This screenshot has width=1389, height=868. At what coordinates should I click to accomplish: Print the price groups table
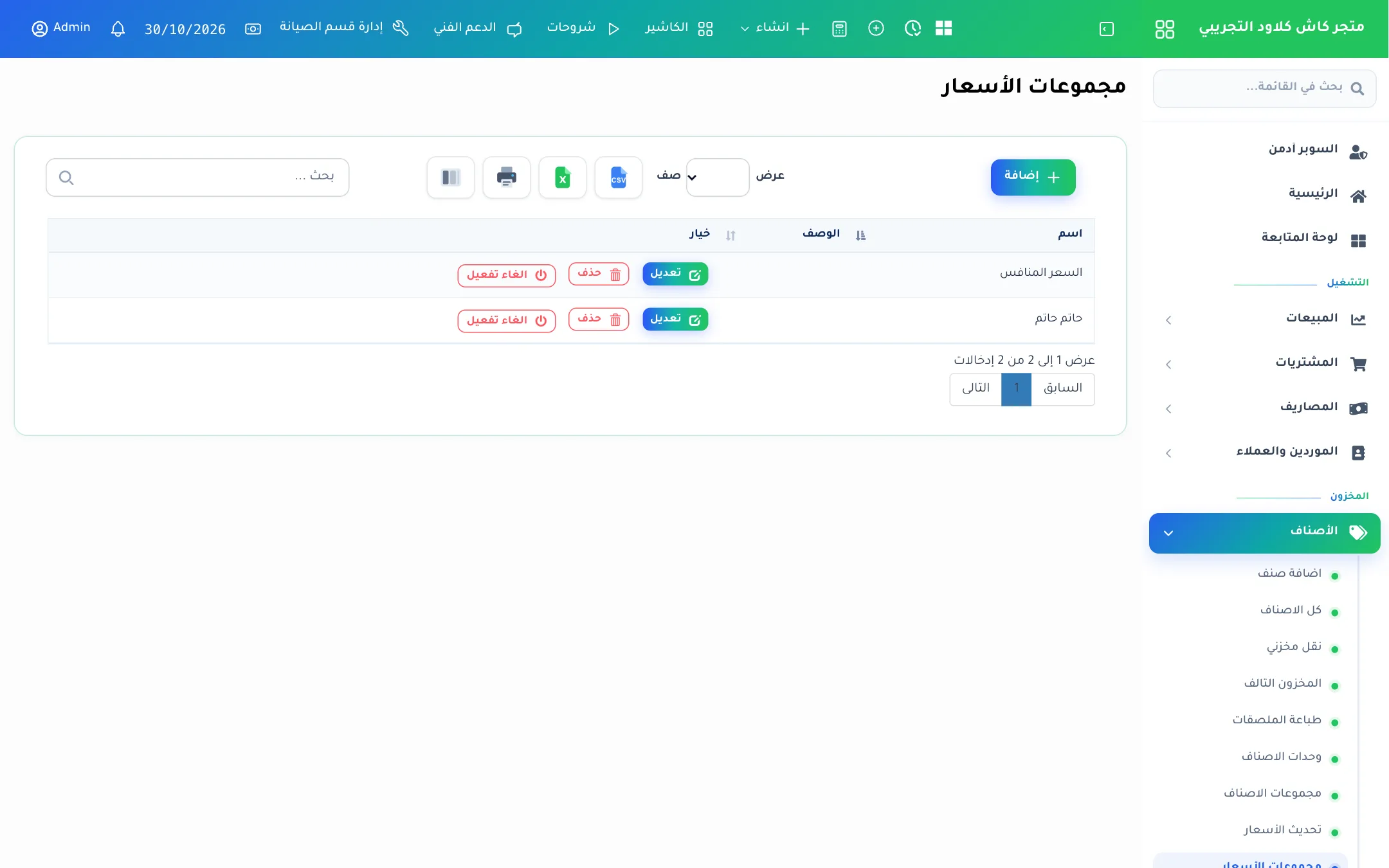pos(507,177)
